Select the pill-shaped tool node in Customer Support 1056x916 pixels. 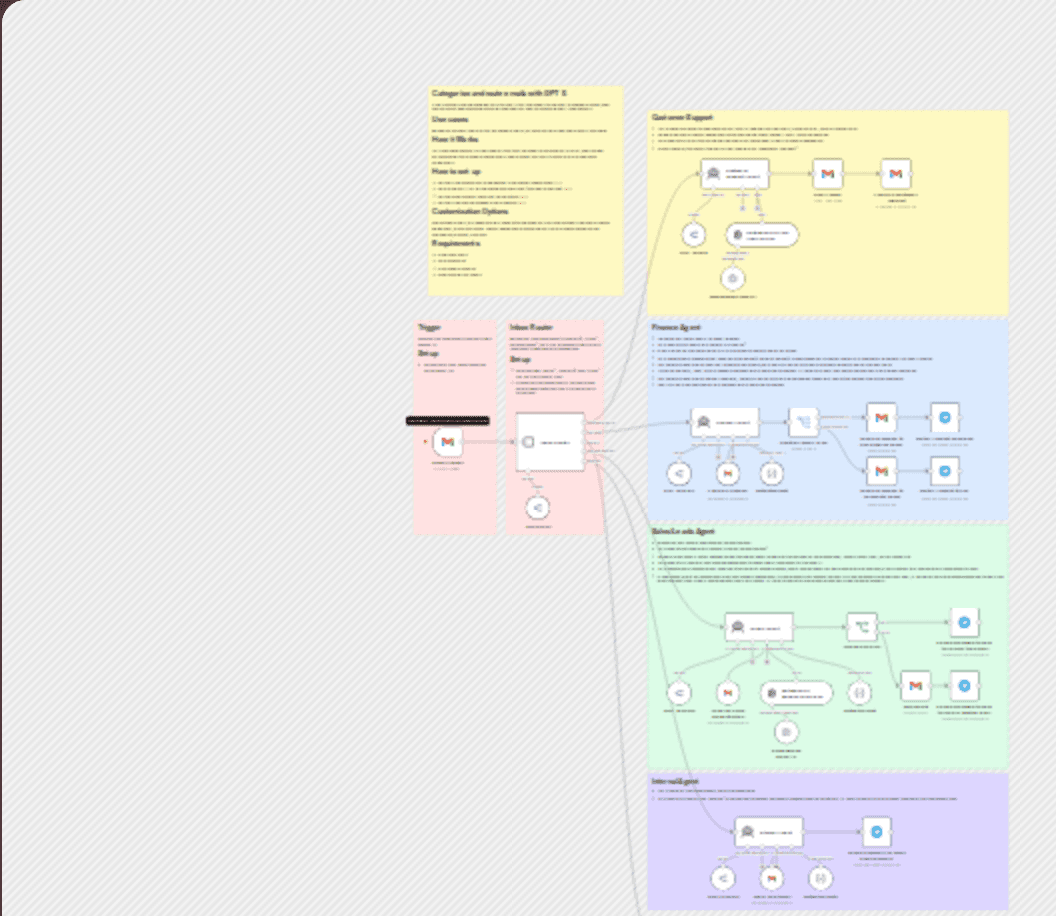tap(762, 235)
